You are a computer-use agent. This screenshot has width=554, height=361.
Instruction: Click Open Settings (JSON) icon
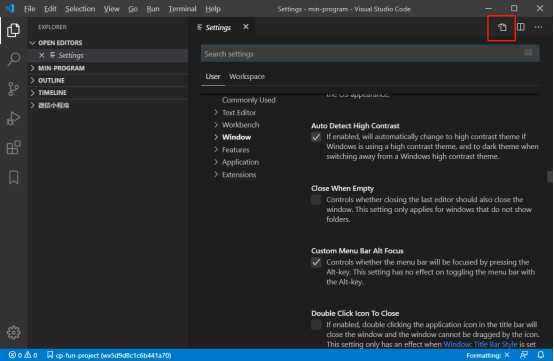tap(502, 27)
